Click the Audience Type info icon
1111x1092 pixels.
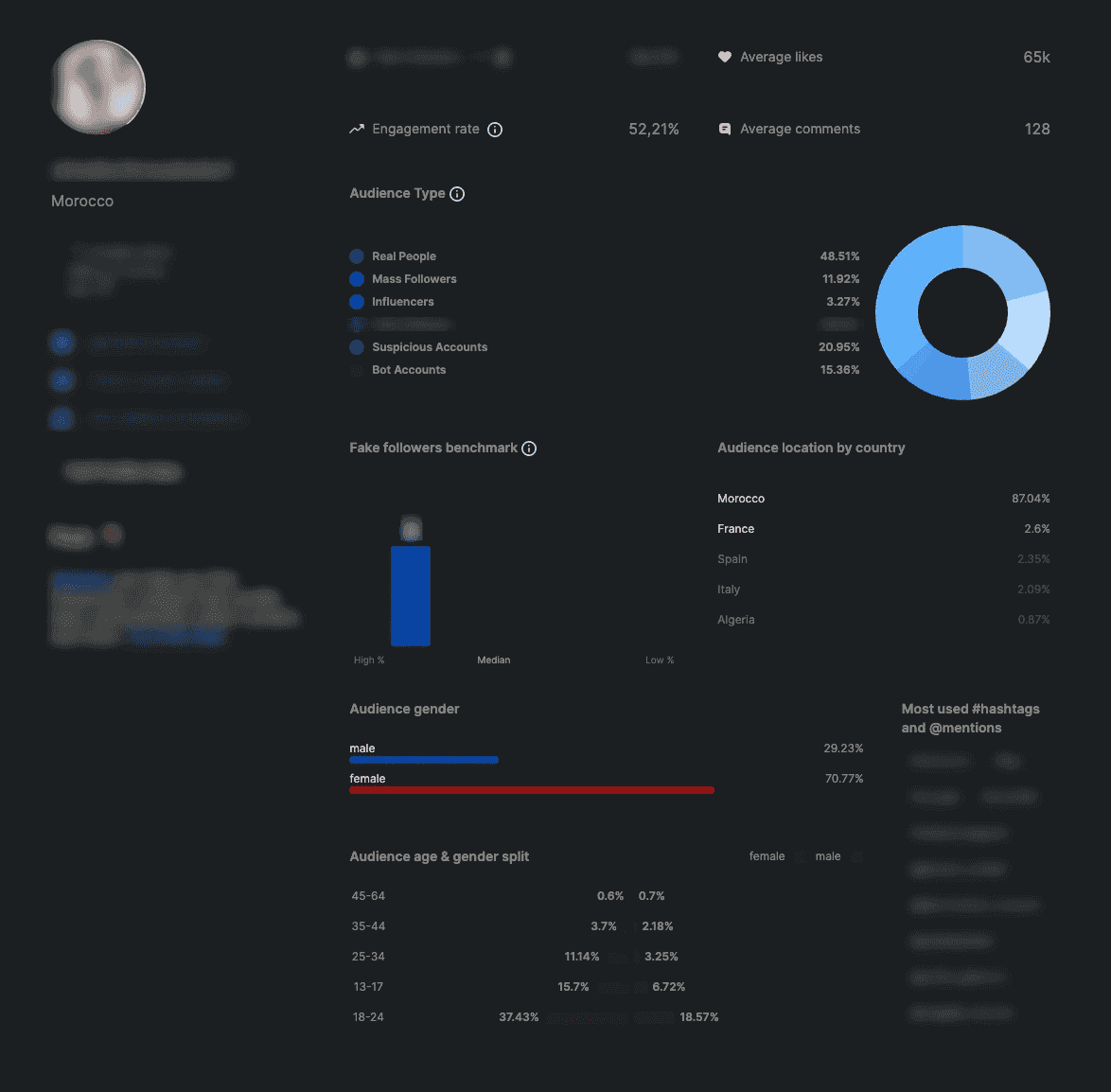[457, 194]
